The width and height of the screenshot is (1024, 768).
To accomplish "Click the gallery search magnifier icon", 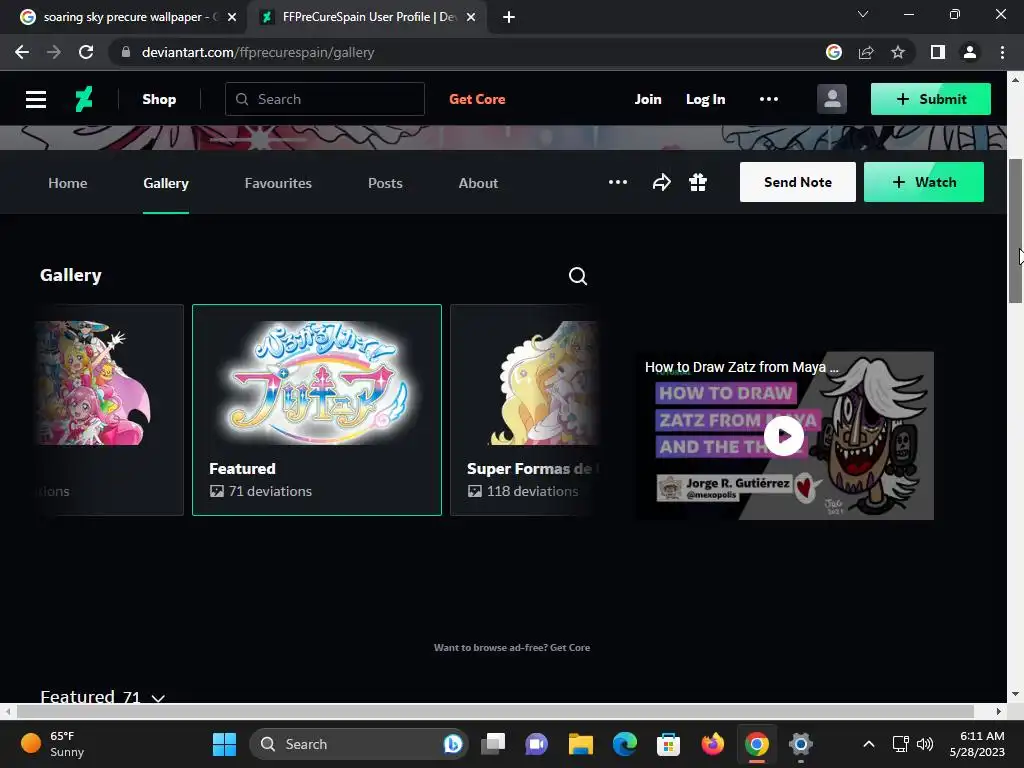I will (577, 276).
